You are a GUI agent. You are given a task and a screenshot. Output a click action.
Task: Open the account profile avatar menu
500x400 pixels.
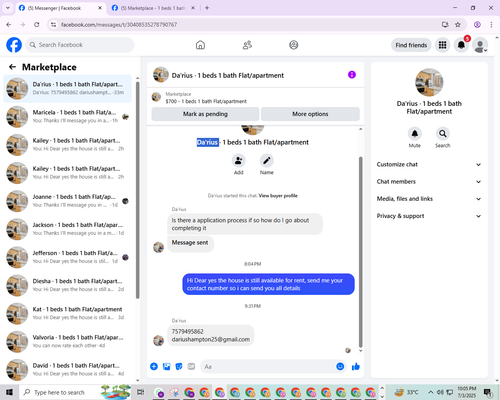[480, 45]
